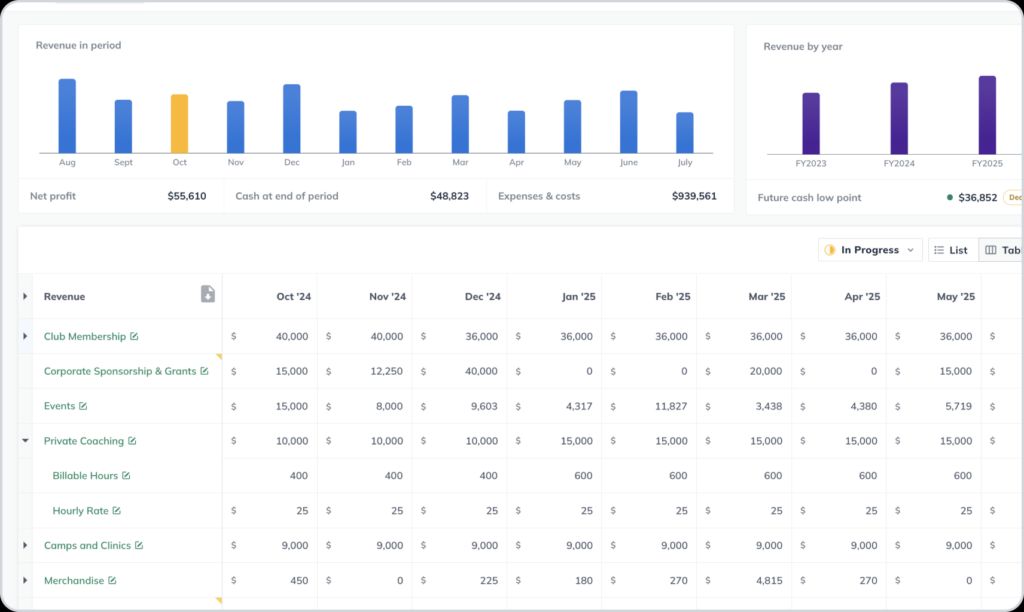
Task: Open the In Progress status dropdown
Action: (909, 249)
